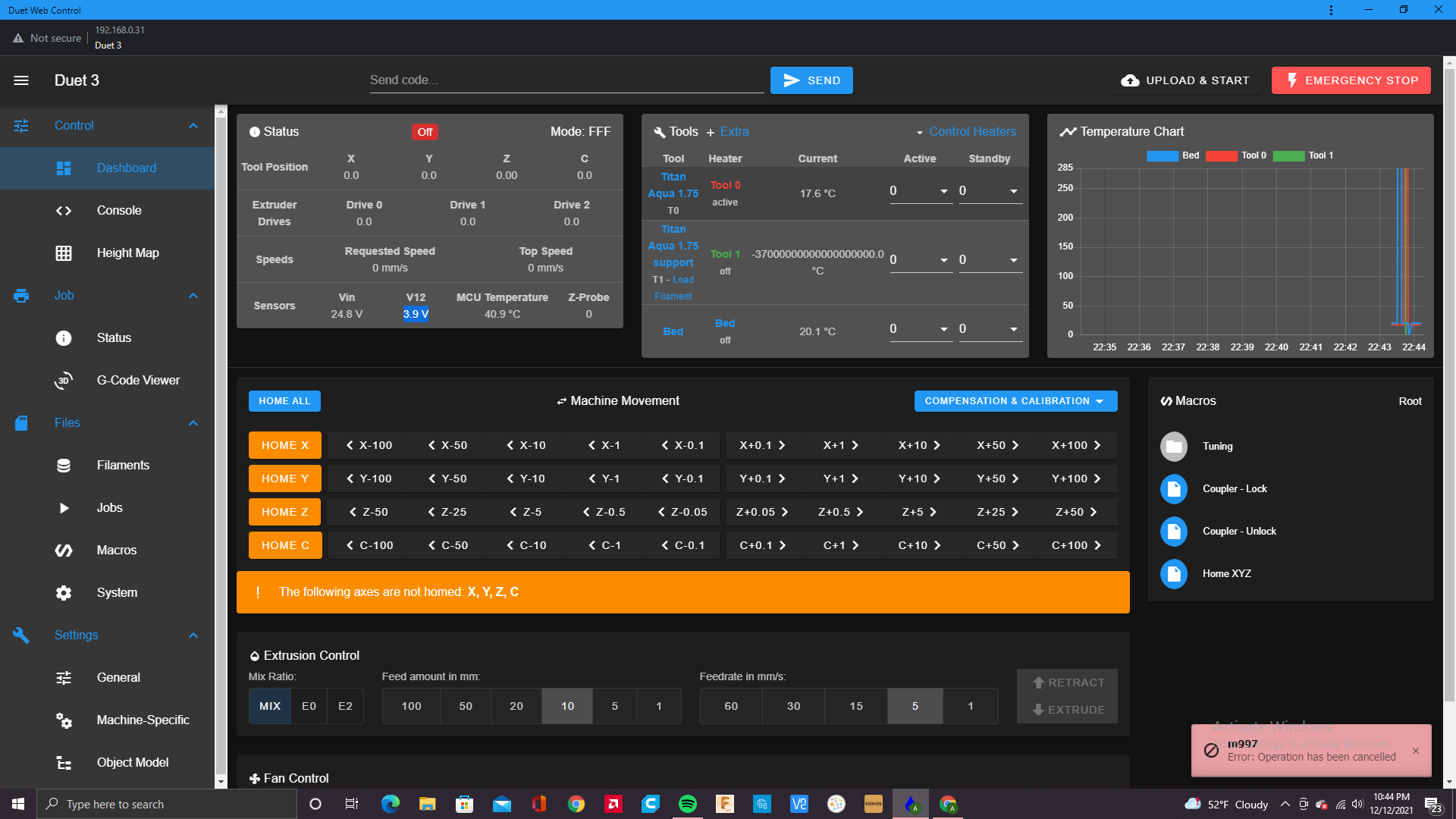1456x819 pixels.
Task: Click the Filaments database icon
Action: click(64, 466)
